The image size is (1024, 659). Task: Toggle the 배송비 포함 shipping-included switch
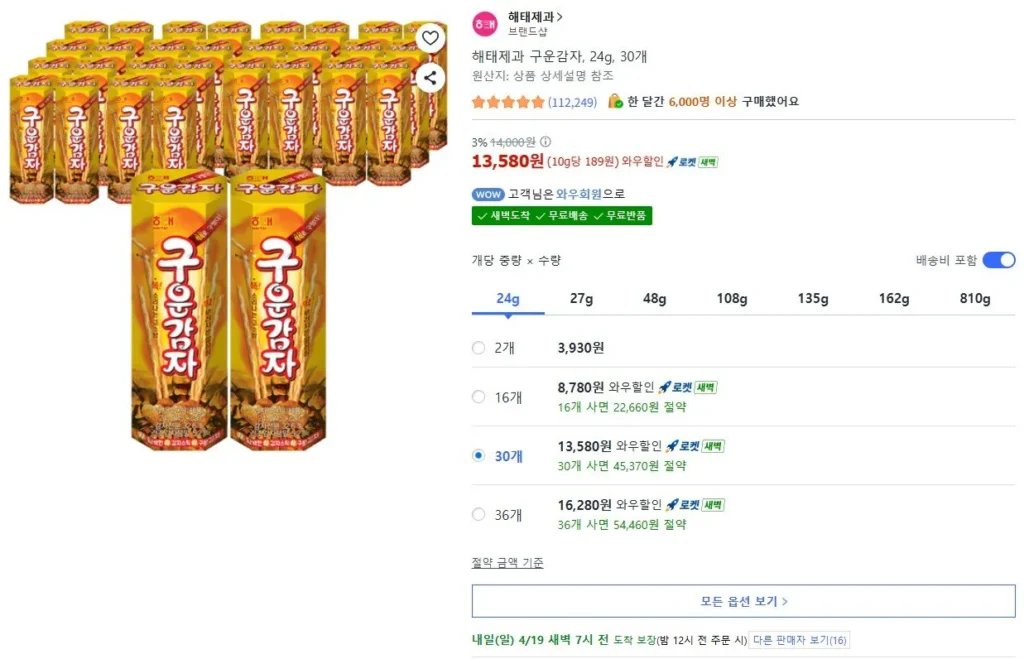coord(999,259)
